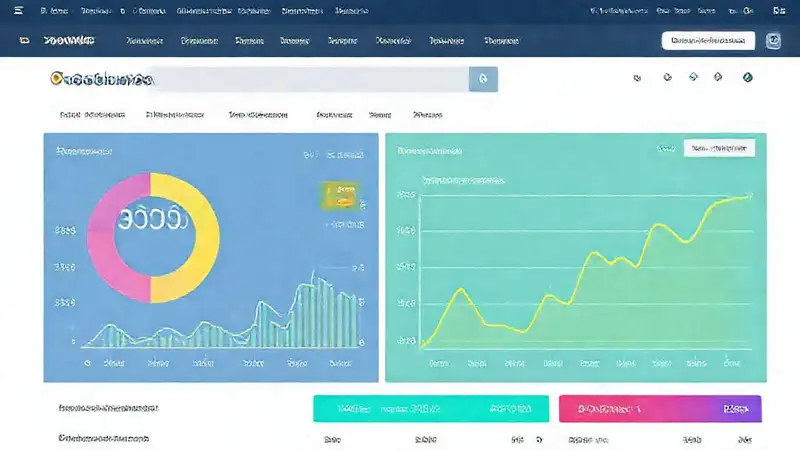Click the small logo icon starting the second navigation bar
The height and width of the screenshot is (450, 800).
pos(24,40)
